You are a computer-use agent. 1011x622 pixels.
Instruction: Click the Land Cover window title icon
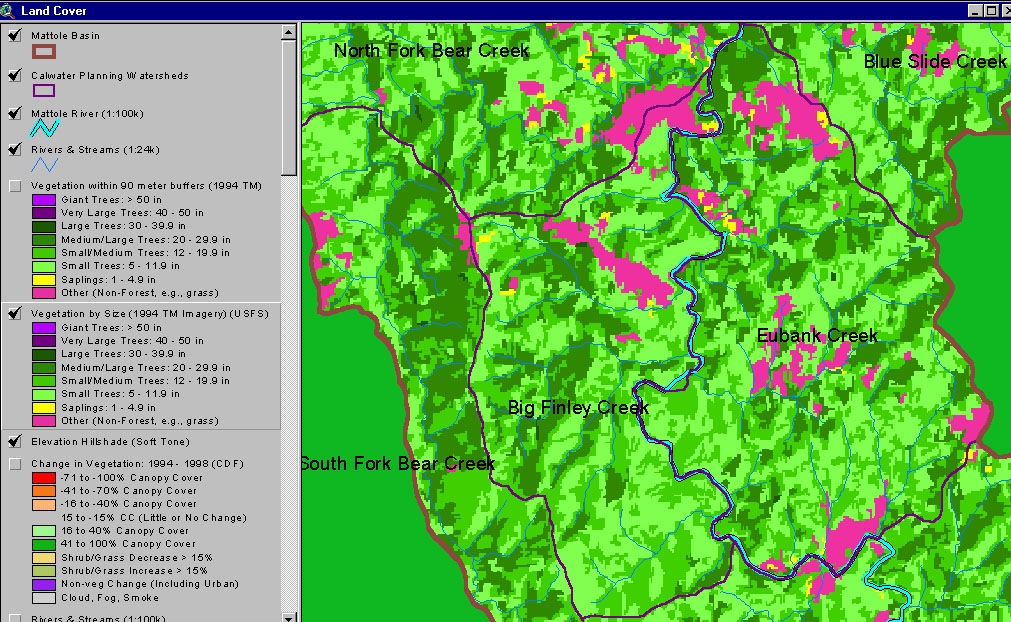tap(7, 10)
